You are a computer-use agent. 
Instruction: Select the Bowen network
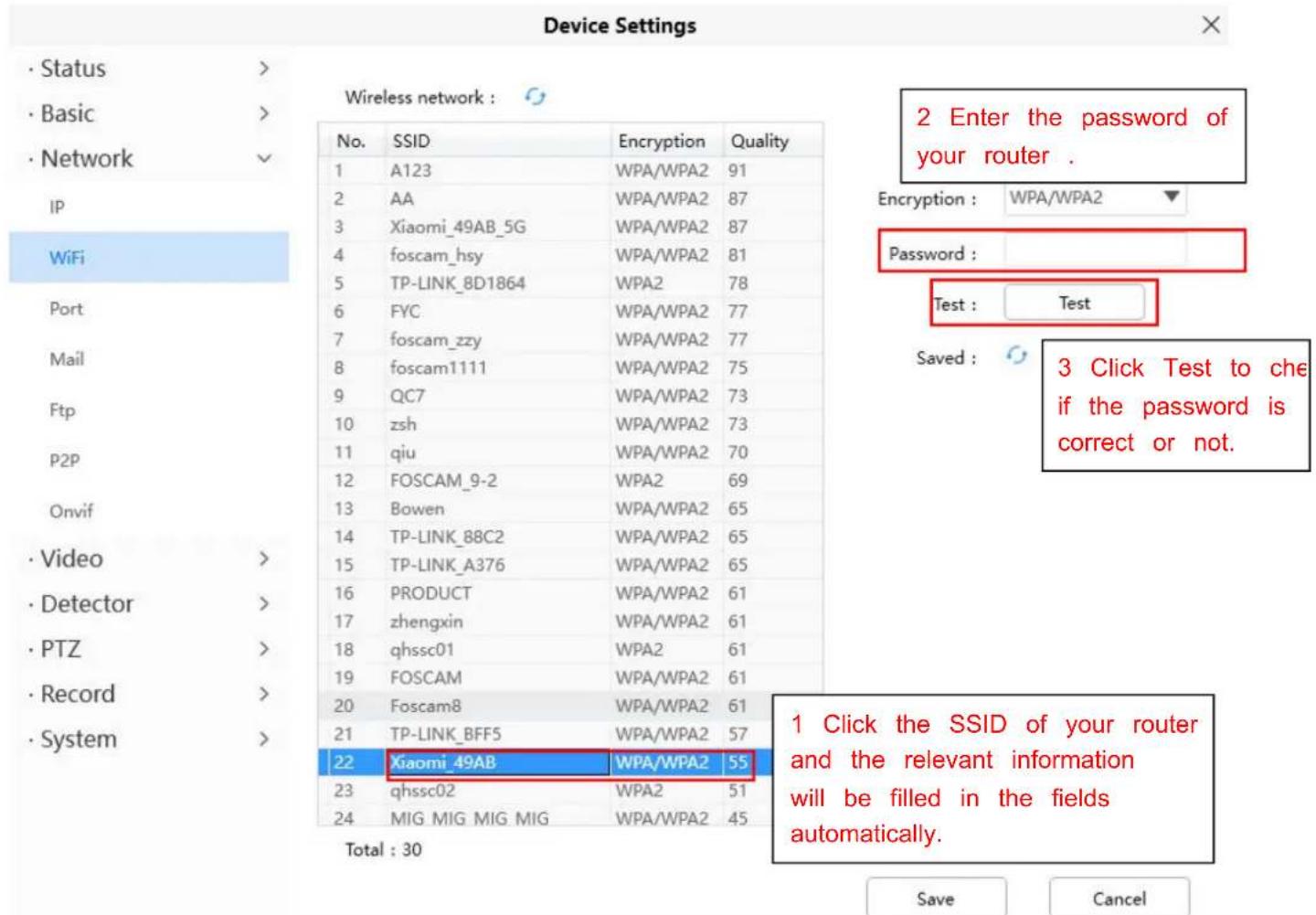[x=571, y=508]
